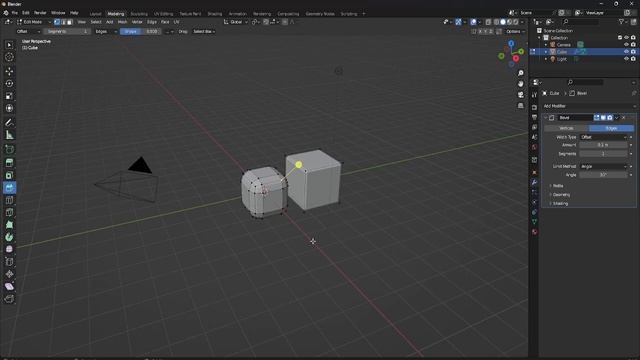This screenshot has width=640, height=360.
Task: Switch to the Layout workspace tab
Action: click(95, 14)
